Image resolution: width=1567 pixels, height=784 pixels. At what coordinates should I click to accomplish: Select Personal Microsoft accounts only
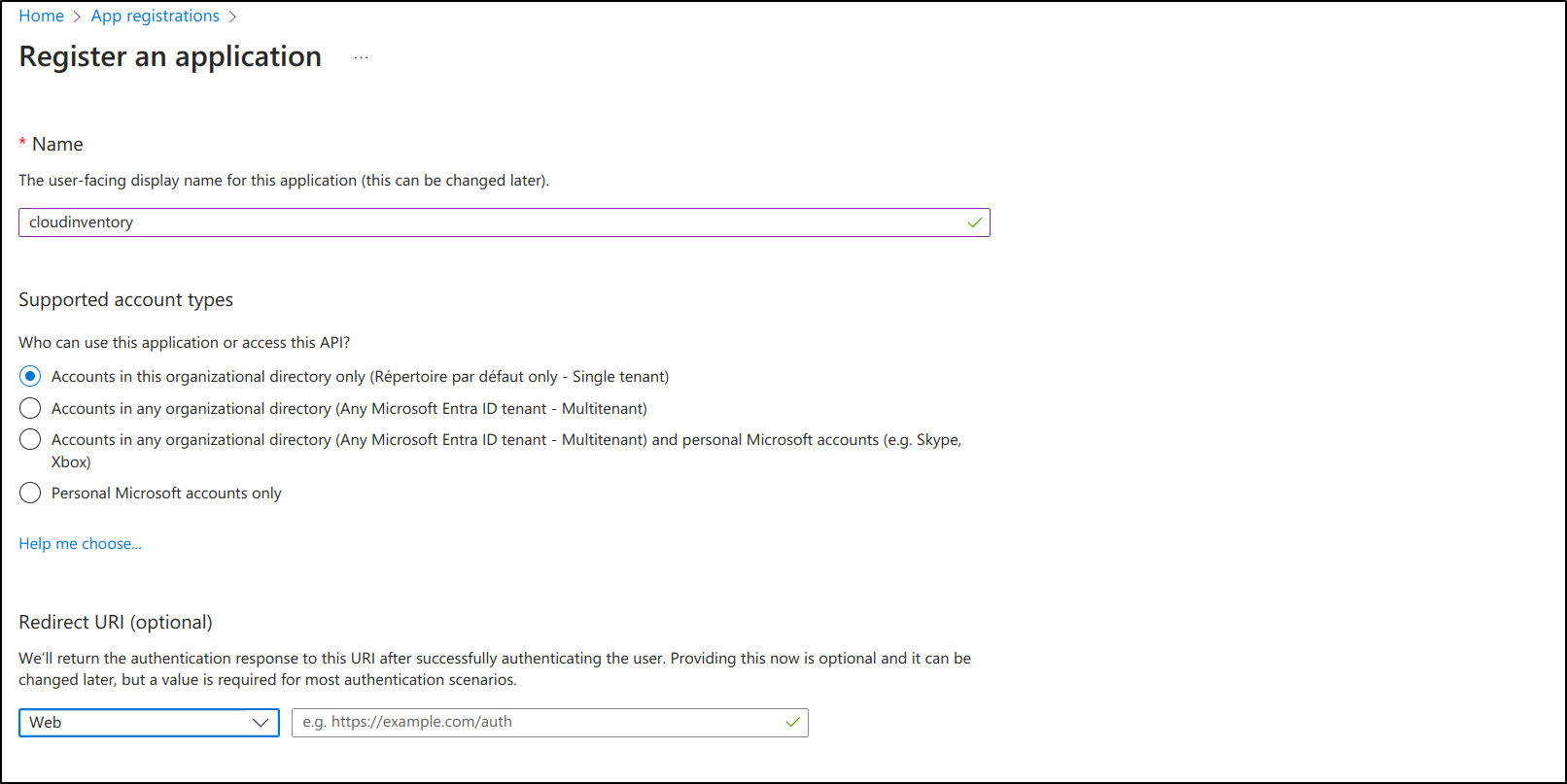pos(30,494)
